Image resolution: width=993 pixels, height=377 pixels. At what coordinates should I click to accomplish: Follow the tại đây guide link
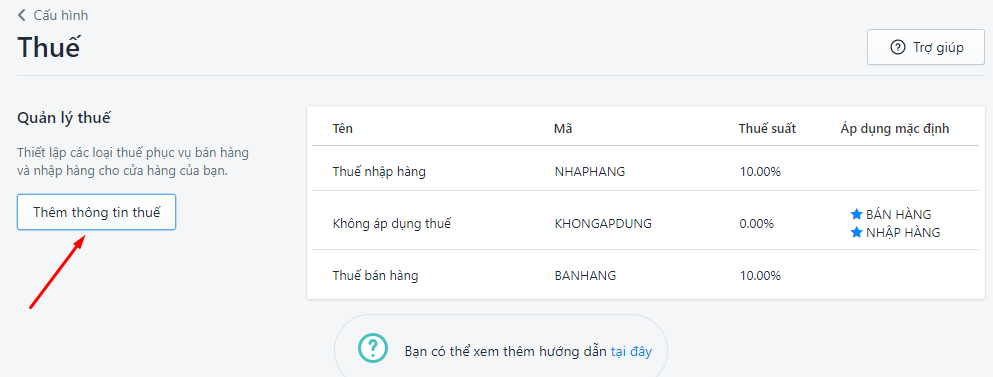click(x=631, y=351)
